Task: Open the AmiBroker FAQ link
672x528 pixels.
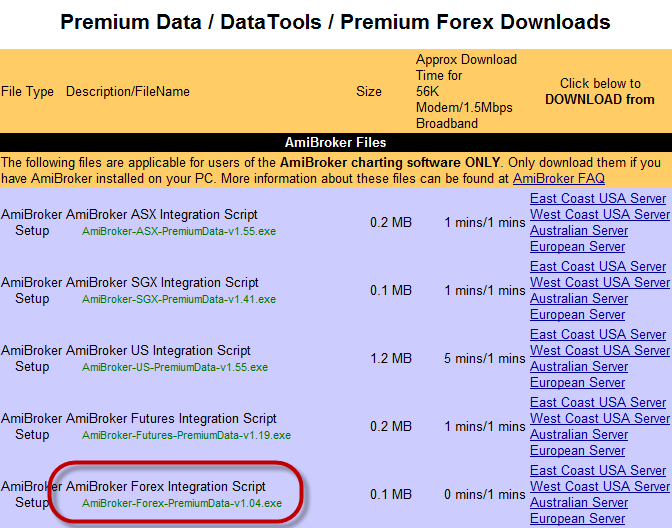Action: pos(559,178)
